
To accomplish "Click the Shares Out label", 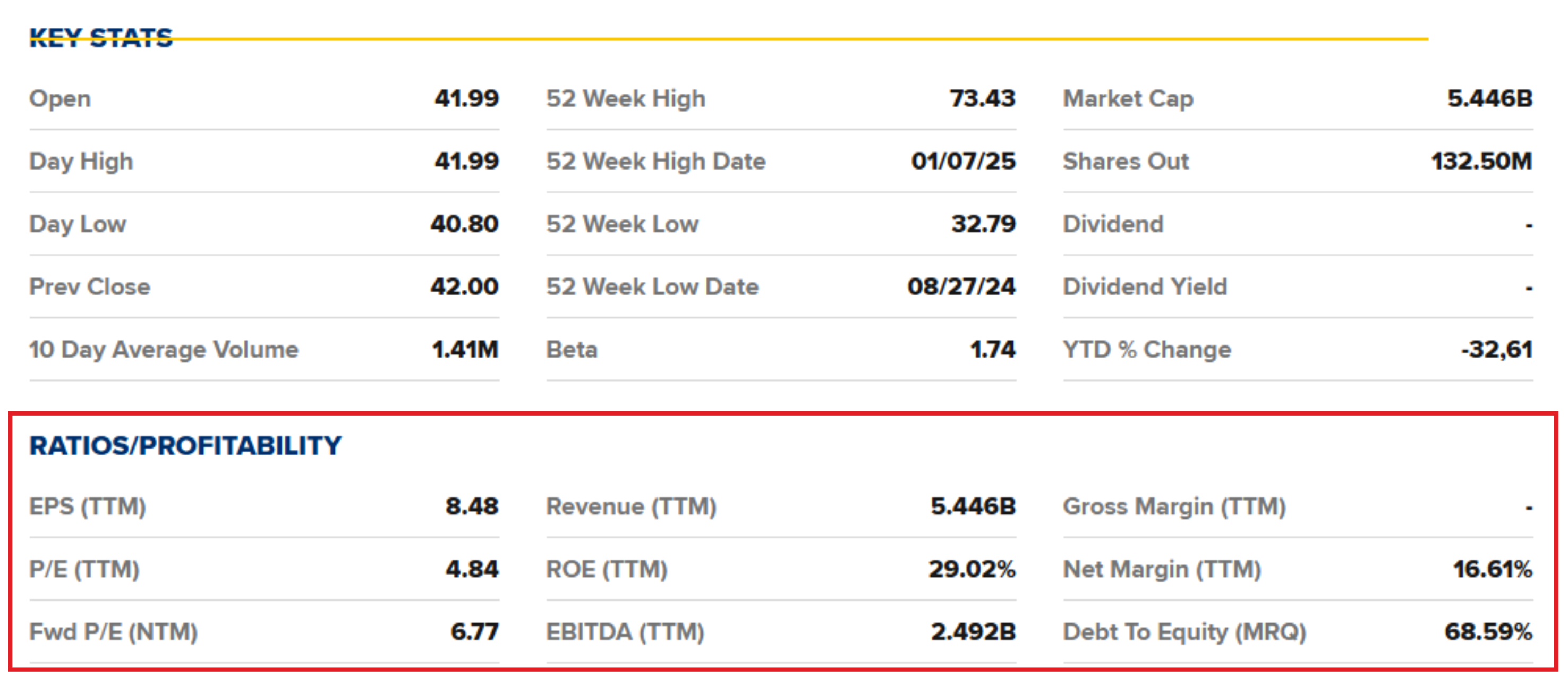I will (x=1126, y=162).
